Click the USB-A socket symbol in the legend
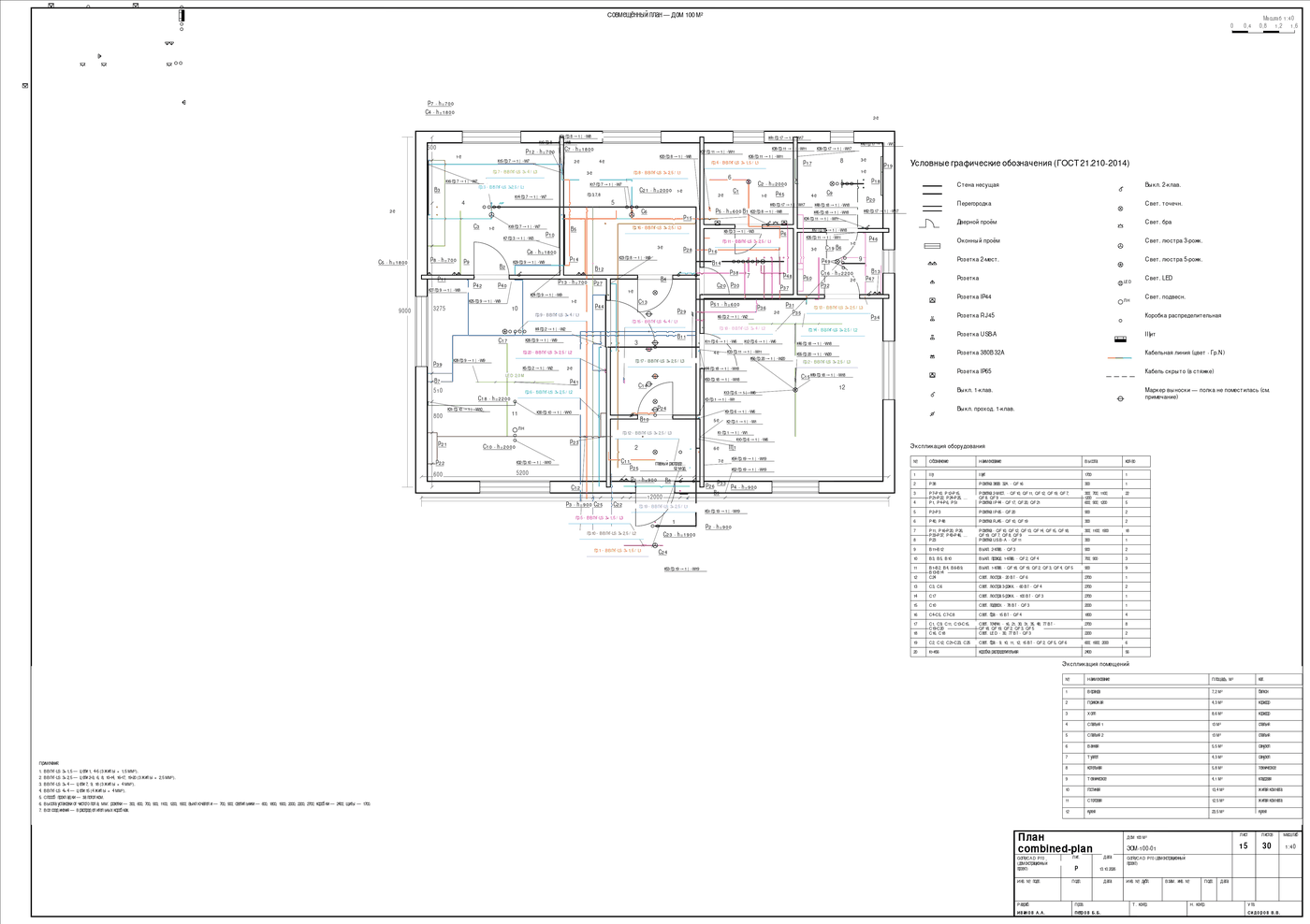This screenshot has height=924, width=1310. pyautogui.click(x=932, y=338)
